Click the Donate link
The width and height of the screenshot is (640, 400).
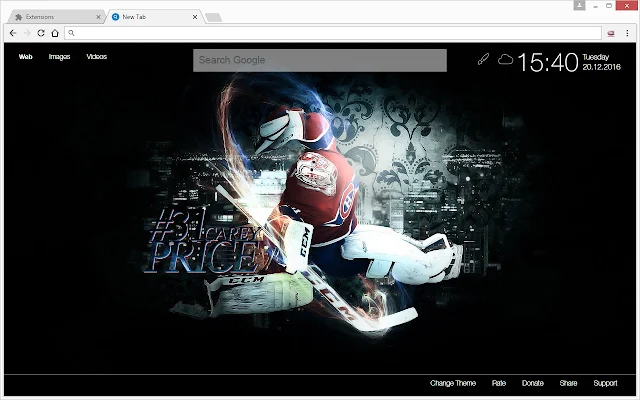(x=533, y=383)
